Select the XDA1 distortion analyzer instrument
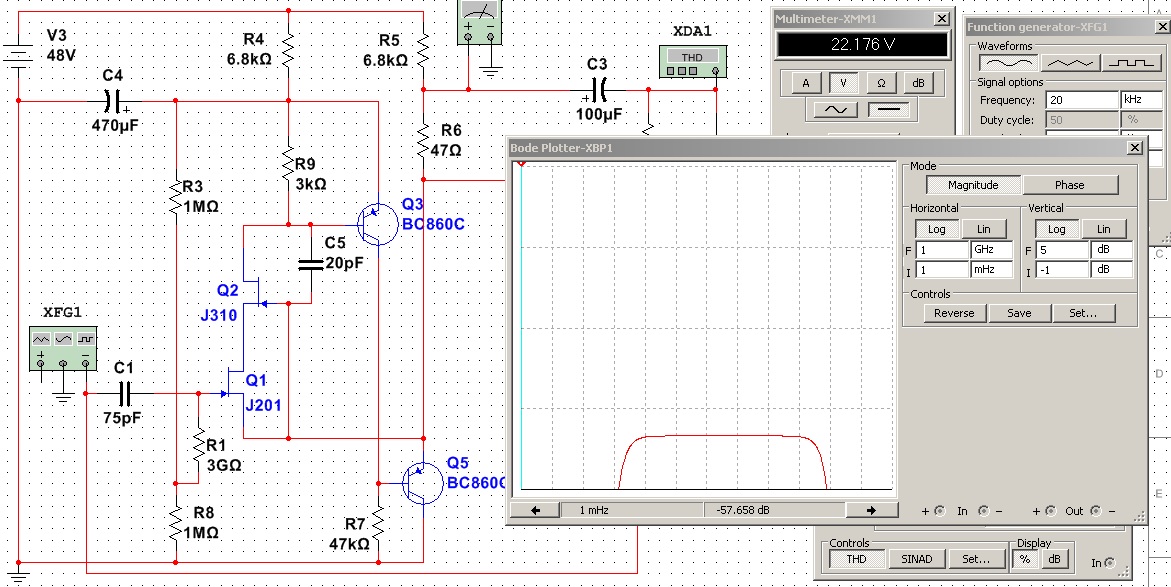This screenshot has height=587, width=1171. [692, 61]
